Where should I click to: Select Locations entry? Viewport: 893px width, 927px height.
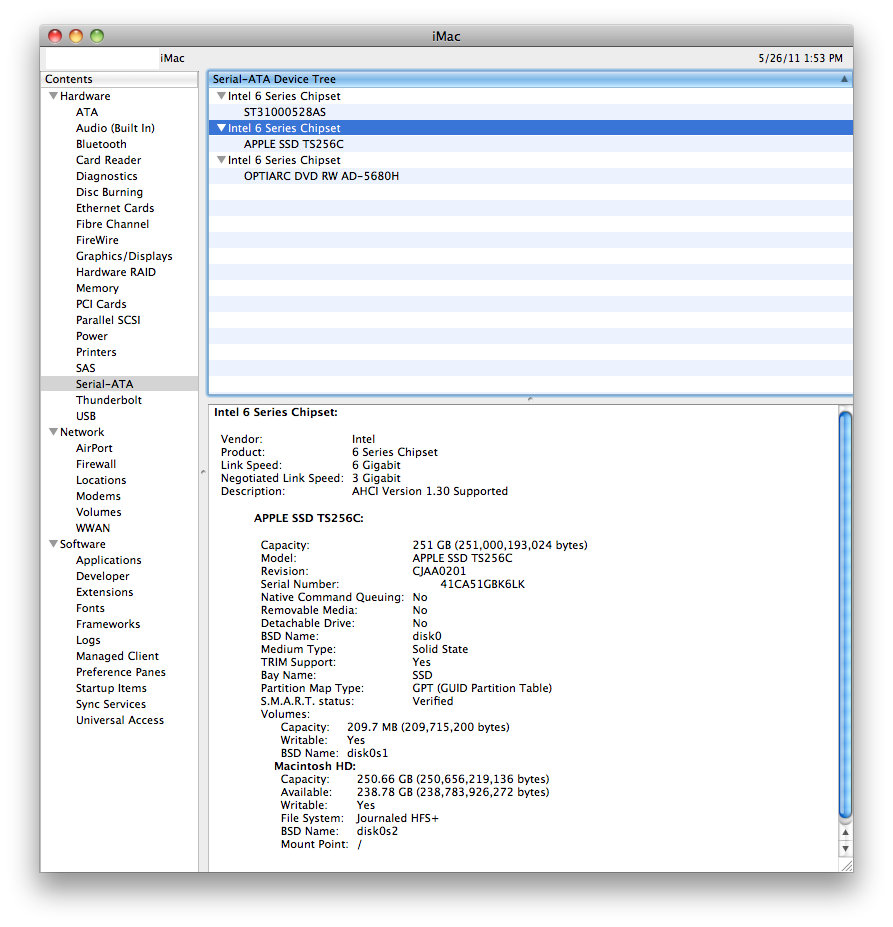tap(101, 480)
